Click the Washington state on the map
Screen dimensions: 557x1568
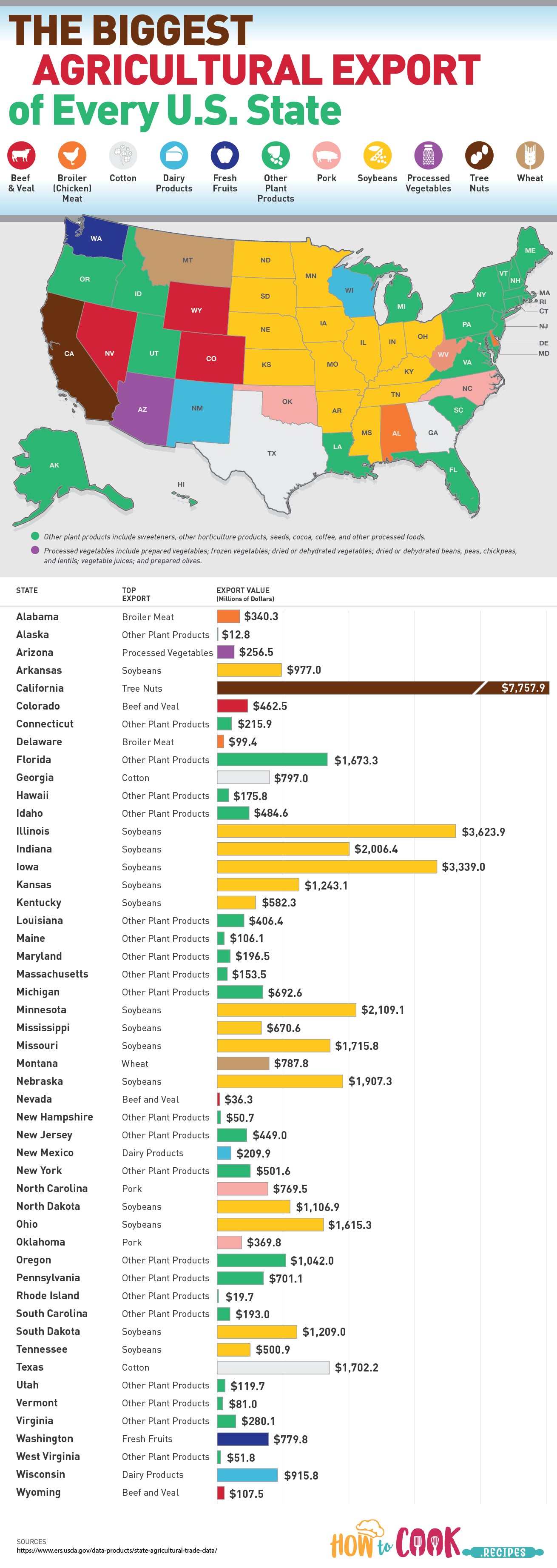click(96, 237)
